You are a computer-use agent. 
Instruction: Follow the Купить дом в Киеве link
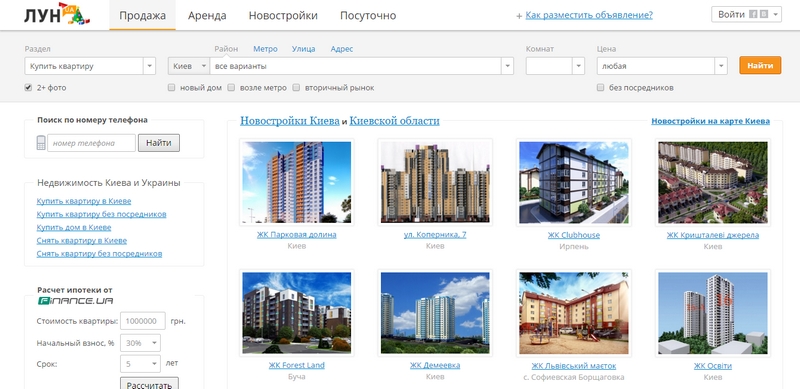[x=74, y=228]
